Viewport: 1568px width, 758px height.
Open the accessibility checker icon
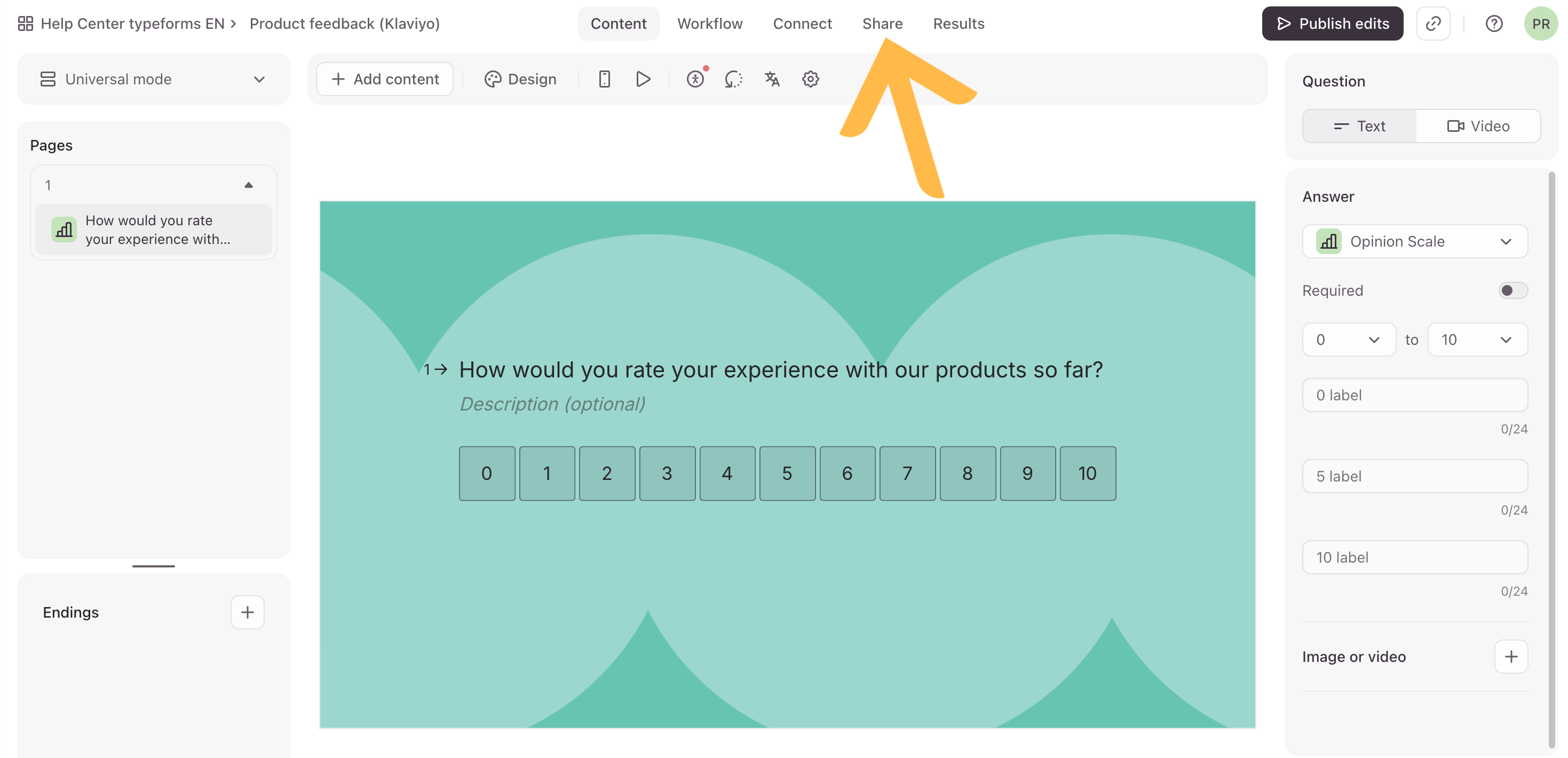click(695, 79)
